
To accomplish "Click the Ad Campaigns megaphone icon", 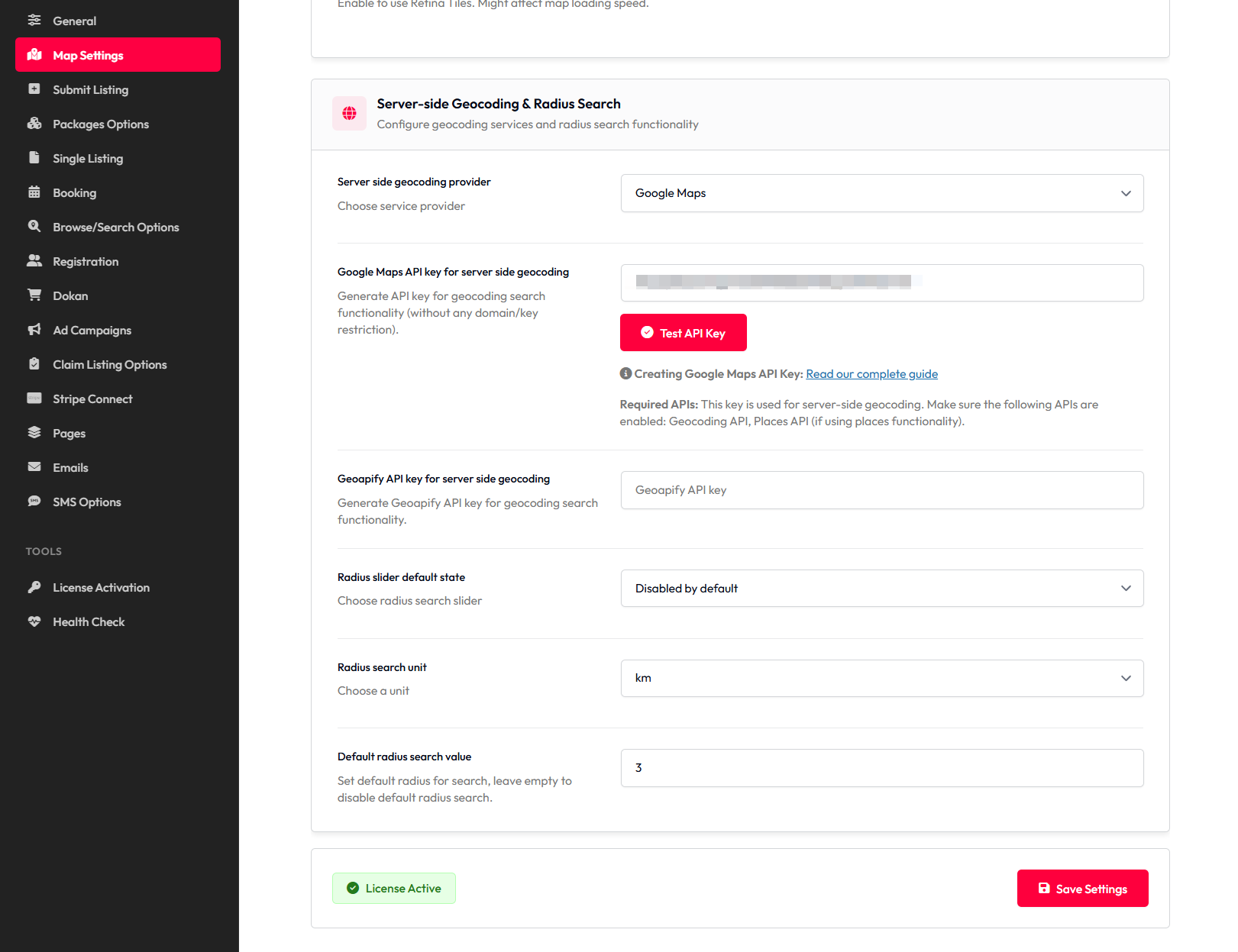I will tap(34, 330).
